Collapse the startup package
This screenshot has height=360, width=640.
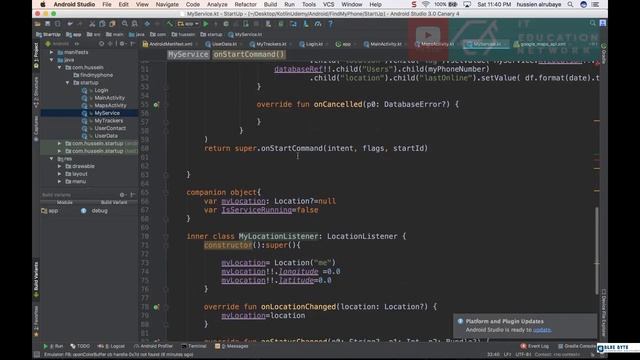point(67,83)
